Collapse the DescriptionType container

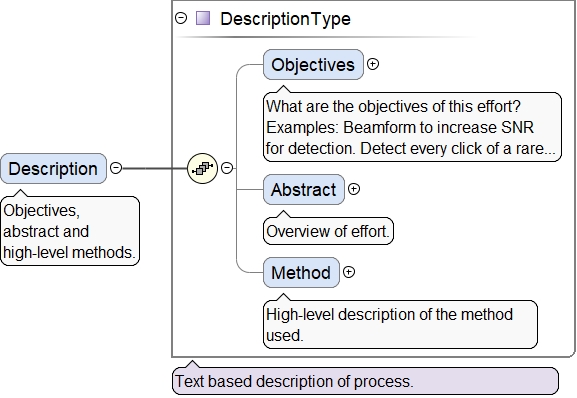coord(181,18)
